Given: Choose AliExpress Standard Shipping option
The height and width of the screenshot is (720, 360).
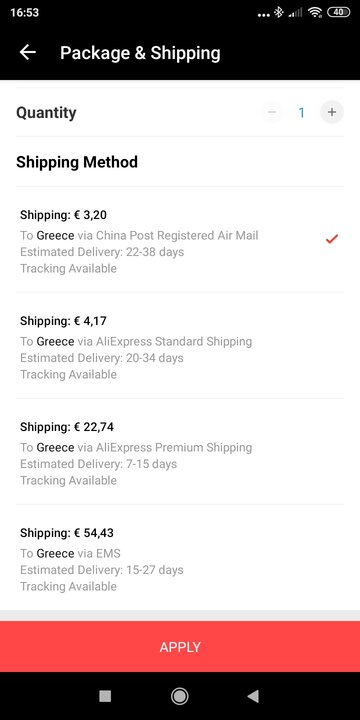Looking at the screenshot, I should pyautogui.click(x=180, y=346).
